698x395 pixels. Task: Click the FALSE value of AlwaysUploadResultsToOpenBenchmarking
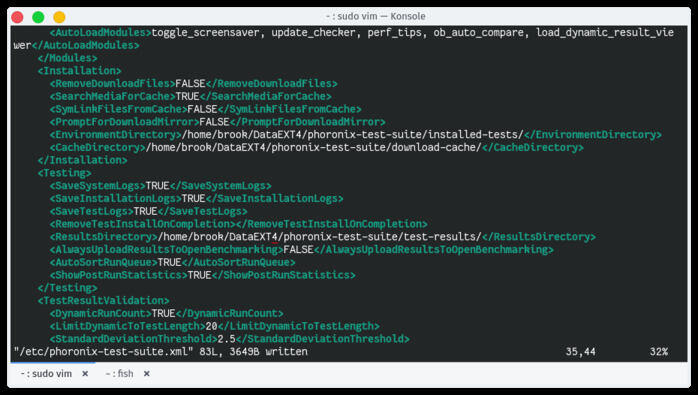[298, 249]
